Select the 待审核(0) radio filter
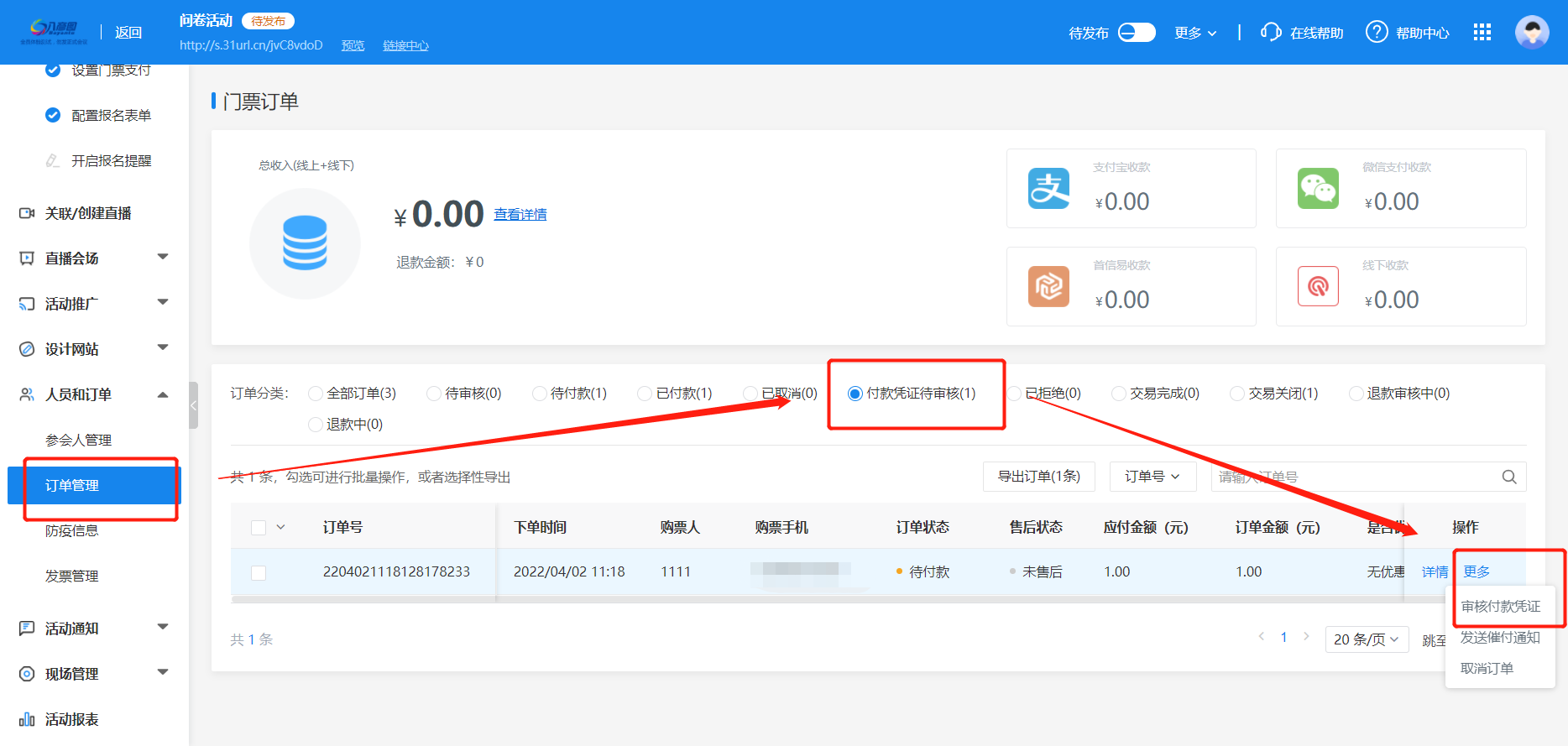The width and height of the screenshot is (1568, 746). coord(434,394)
